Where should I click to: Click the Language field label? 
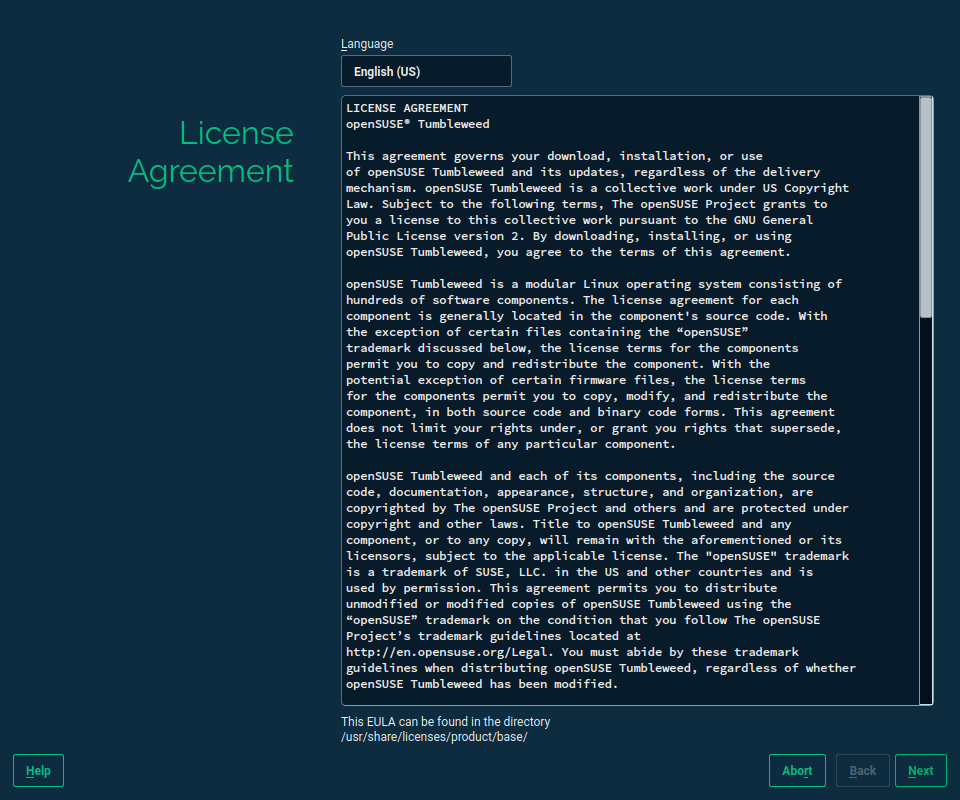click(x=367, y=44)
